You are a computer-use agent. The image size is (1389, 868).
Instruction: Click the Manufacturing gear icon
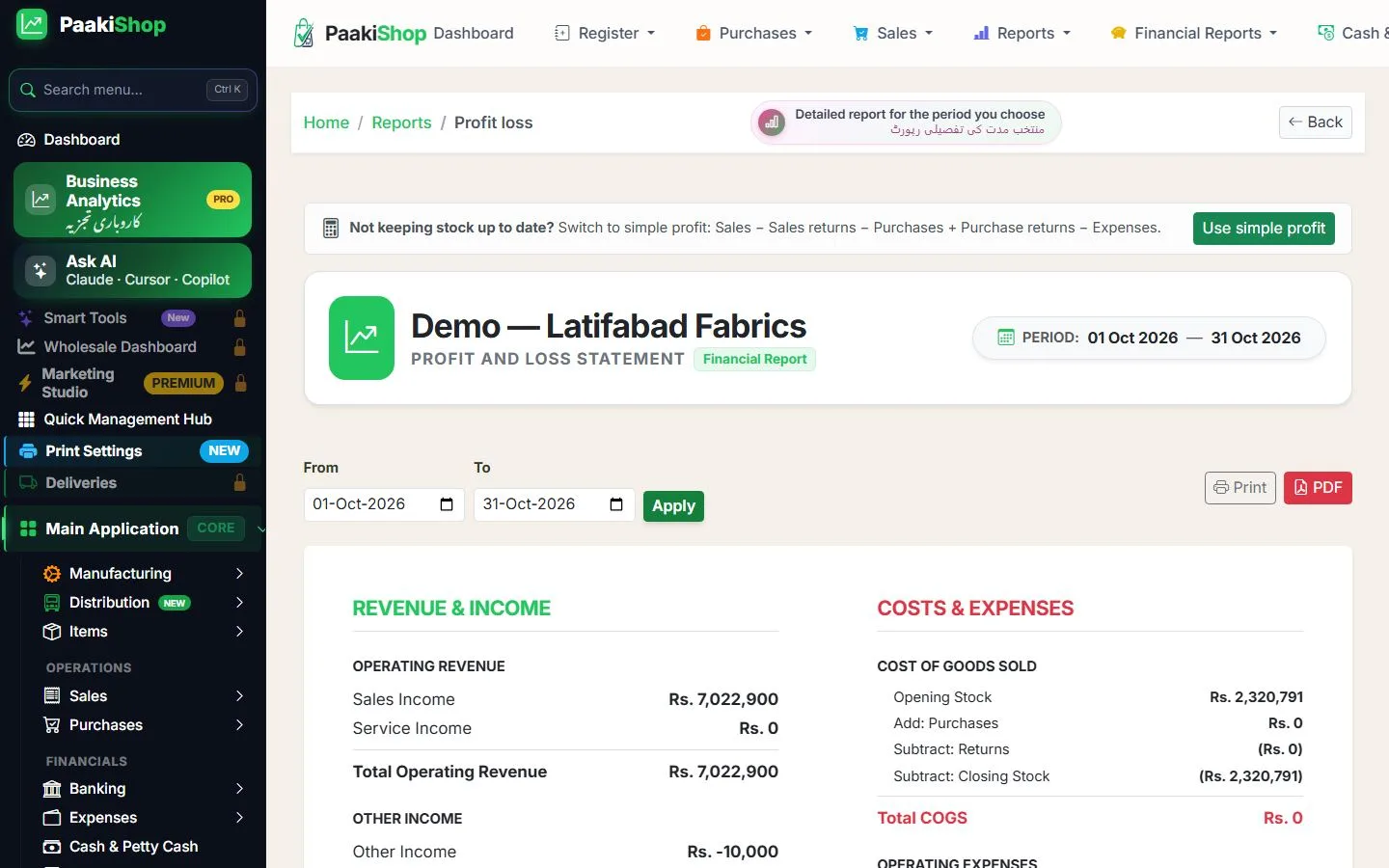52,574
